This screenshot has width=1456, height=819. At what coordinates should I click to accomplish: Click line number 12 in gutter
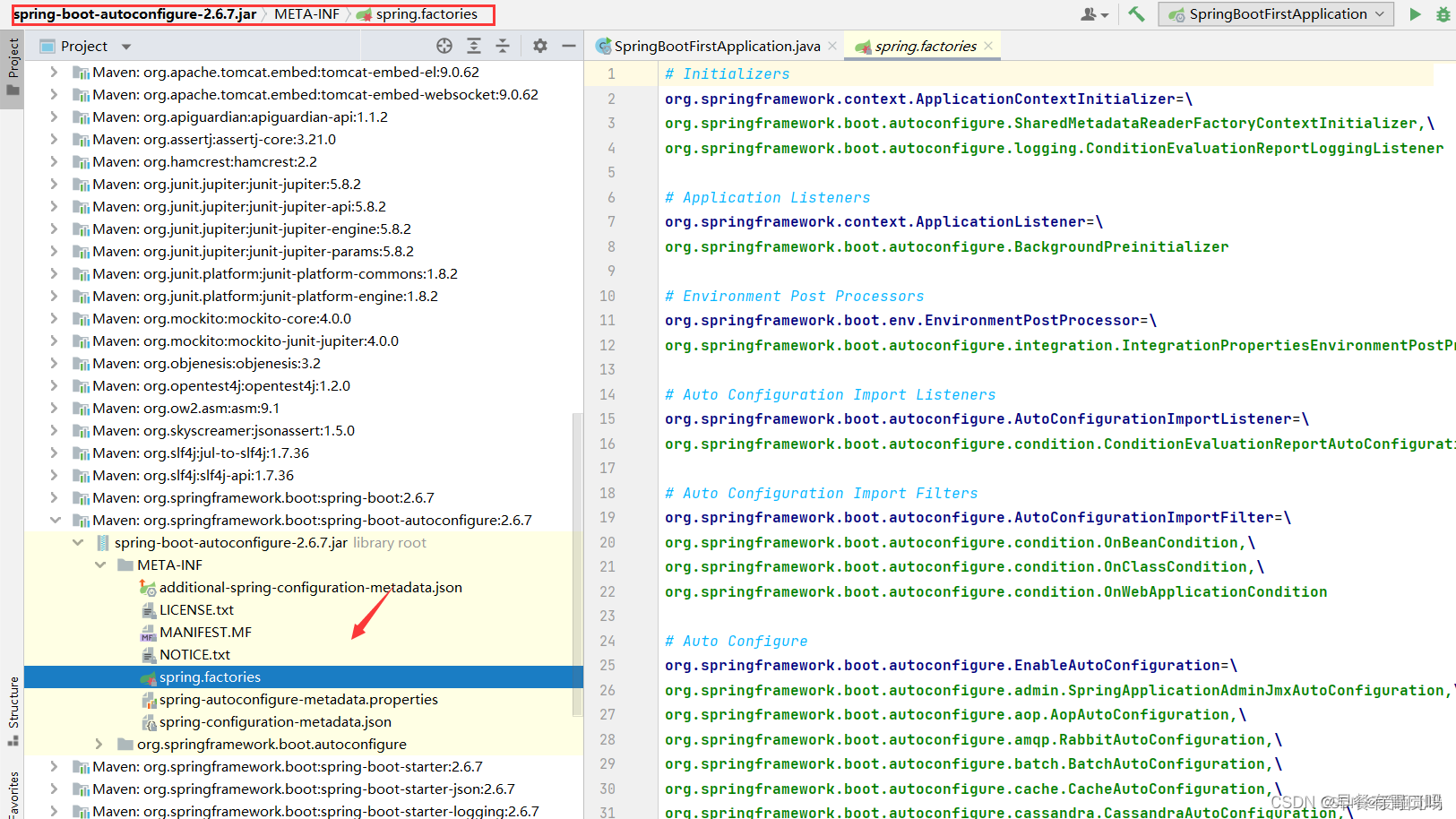coord(607,345)
